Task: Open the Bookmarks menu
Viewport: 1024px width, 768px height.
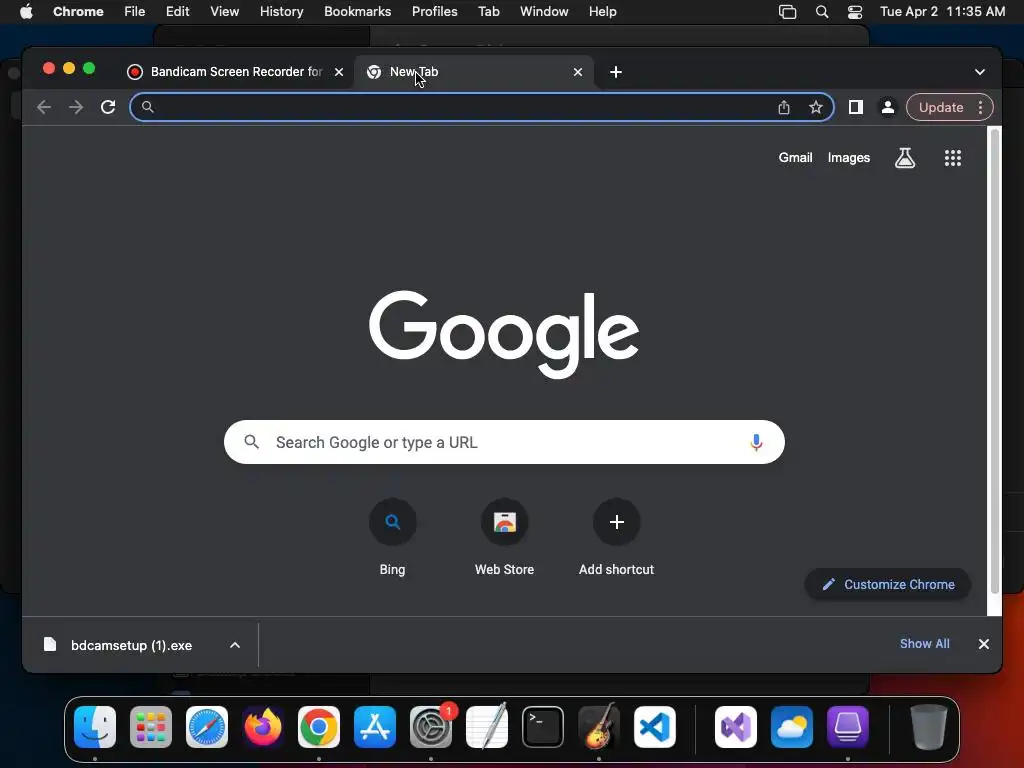Action: [357, 12]
